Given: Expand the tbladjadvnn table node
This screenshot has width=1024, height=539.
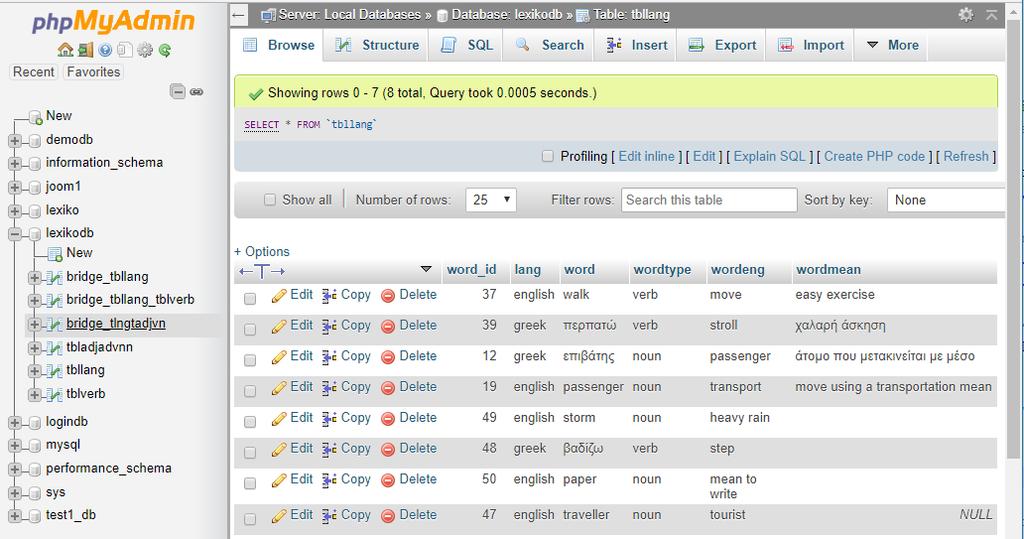Looking at the screenshot, I should pyautogui.click(x=35, y=348).
